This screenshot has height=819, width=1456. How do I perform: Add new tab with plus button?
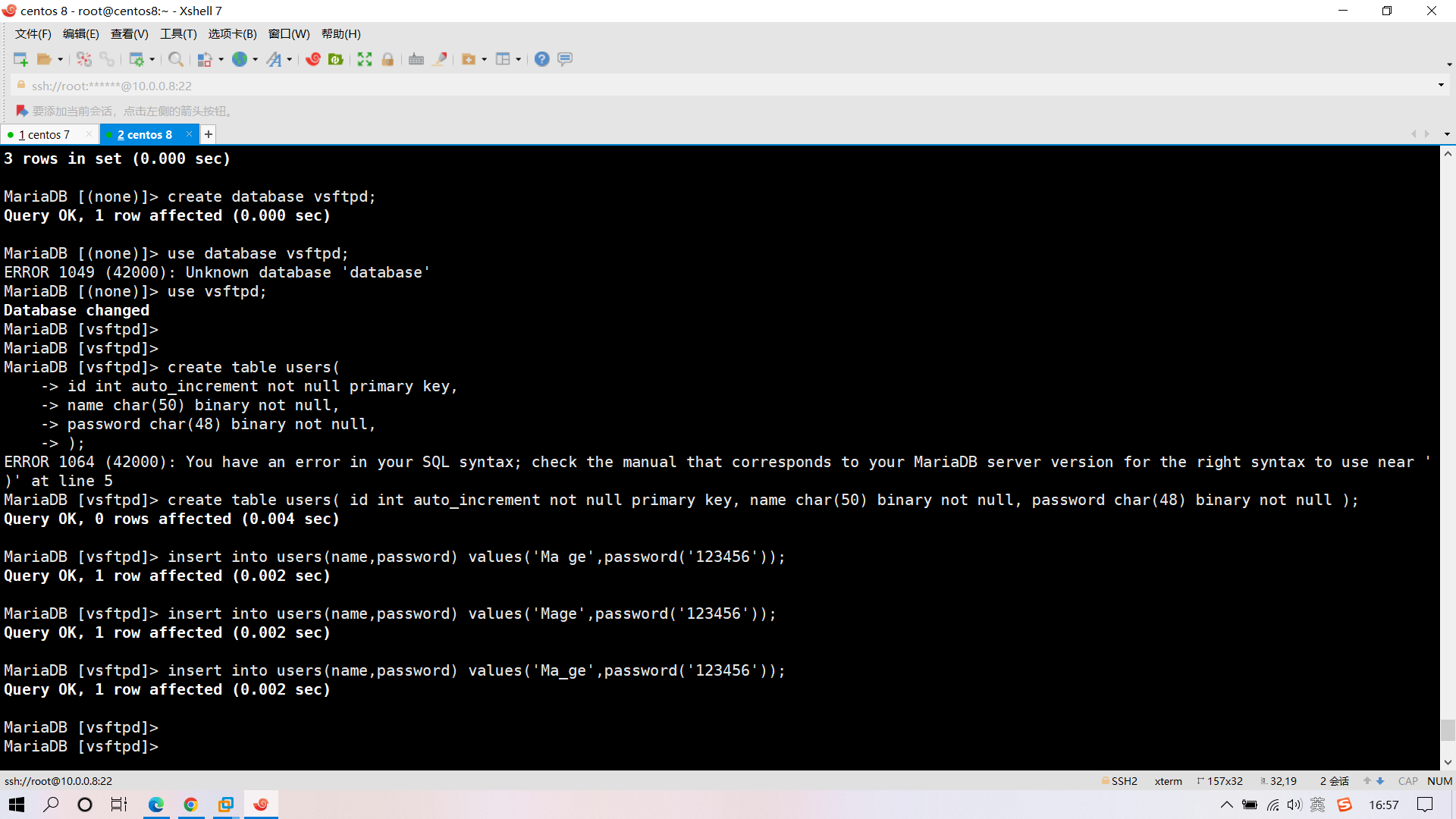(x=209, y=134)
